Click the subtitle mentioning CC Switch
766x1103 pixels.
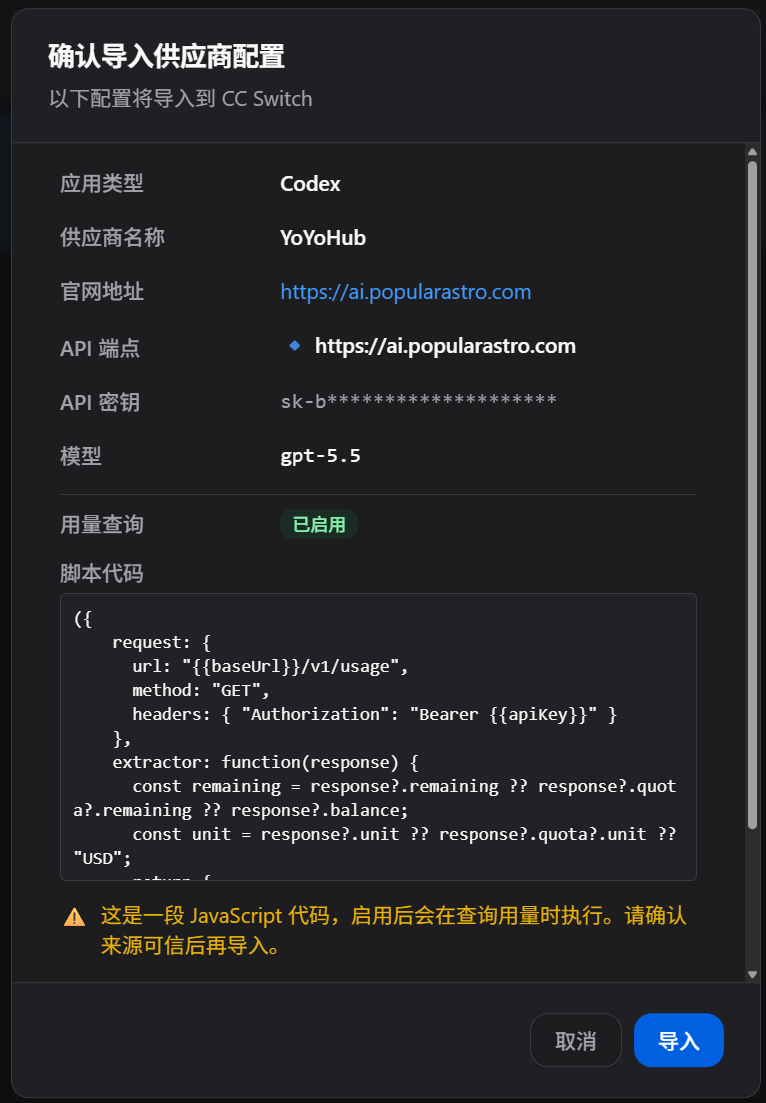[x=181, y=98]
